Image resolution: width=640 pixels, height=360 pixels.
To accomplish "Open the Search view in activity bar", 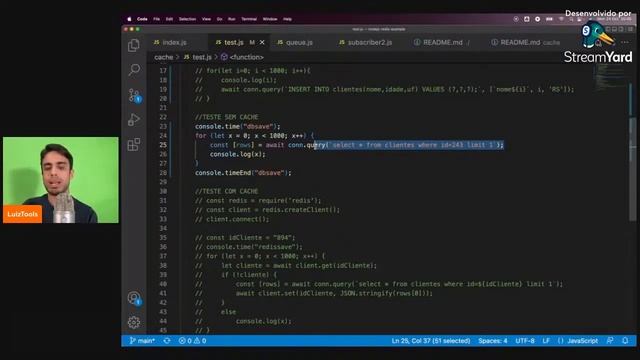I will [133, 70].
